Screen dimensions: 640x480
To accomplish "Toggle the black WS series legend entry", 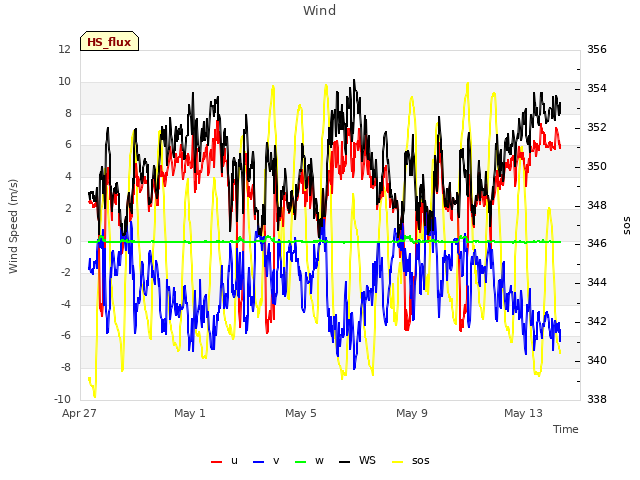I will pyautogui.click(x=357, y=461).
